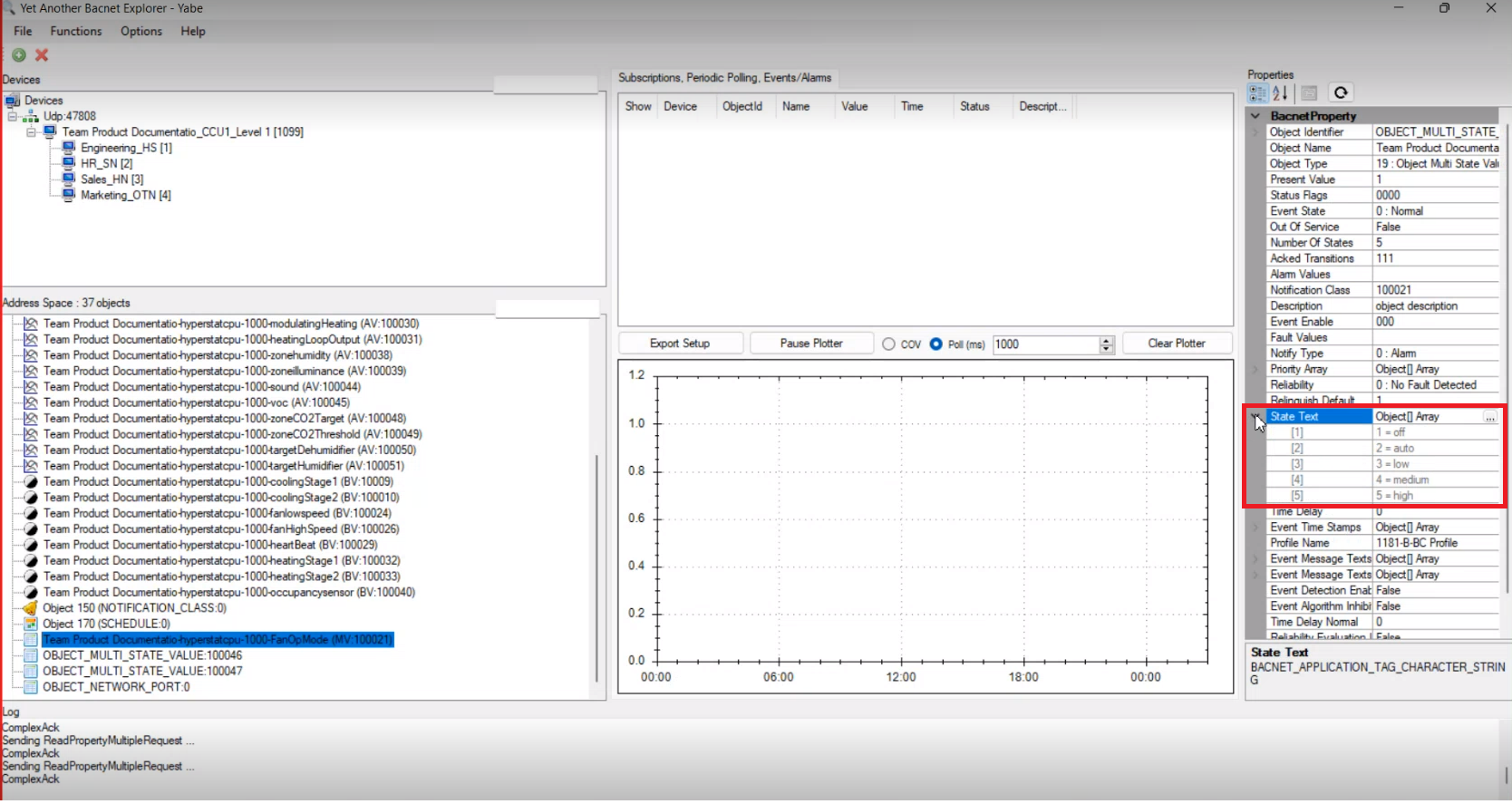The image size is (1512, 804).
Task: Click the Export Setup button
Action: click(681, 344)
